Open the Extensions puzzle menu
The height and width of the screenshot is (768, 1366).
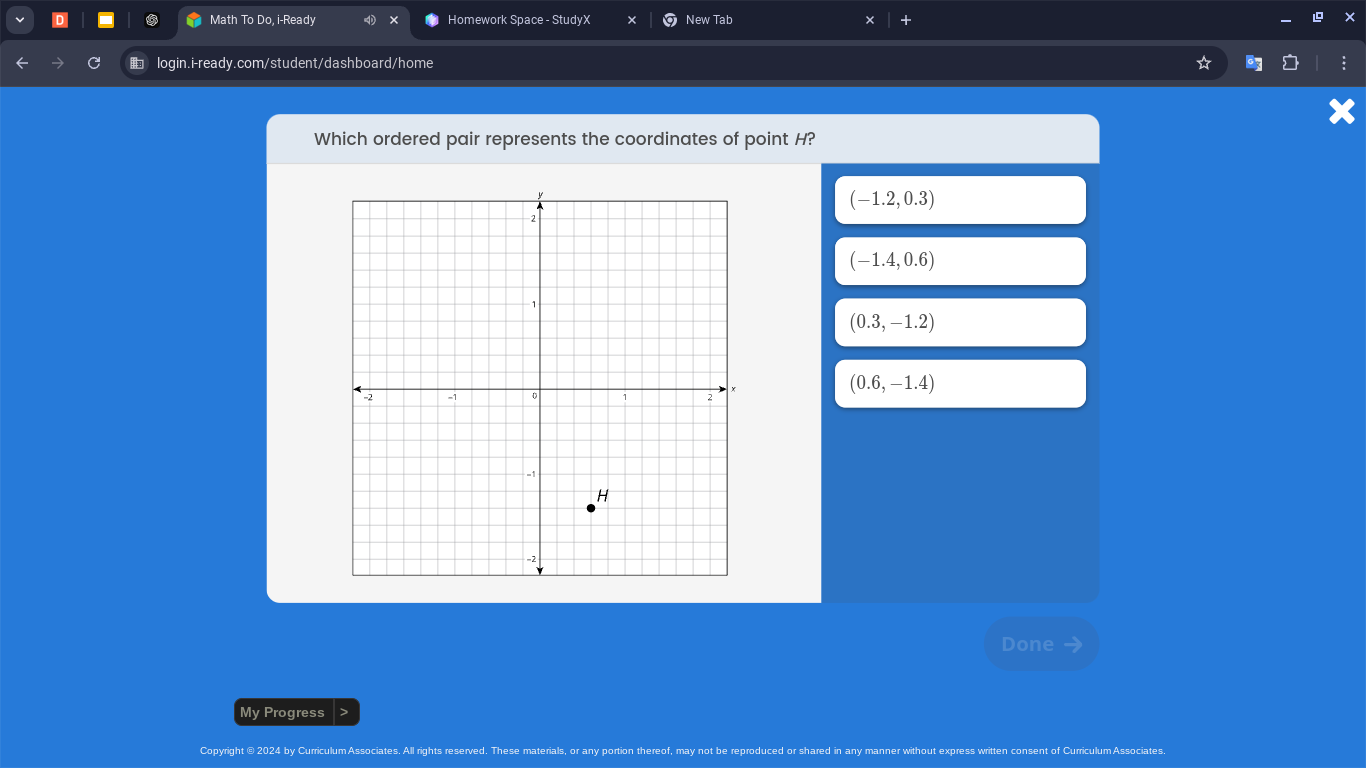click(1290, 63)
